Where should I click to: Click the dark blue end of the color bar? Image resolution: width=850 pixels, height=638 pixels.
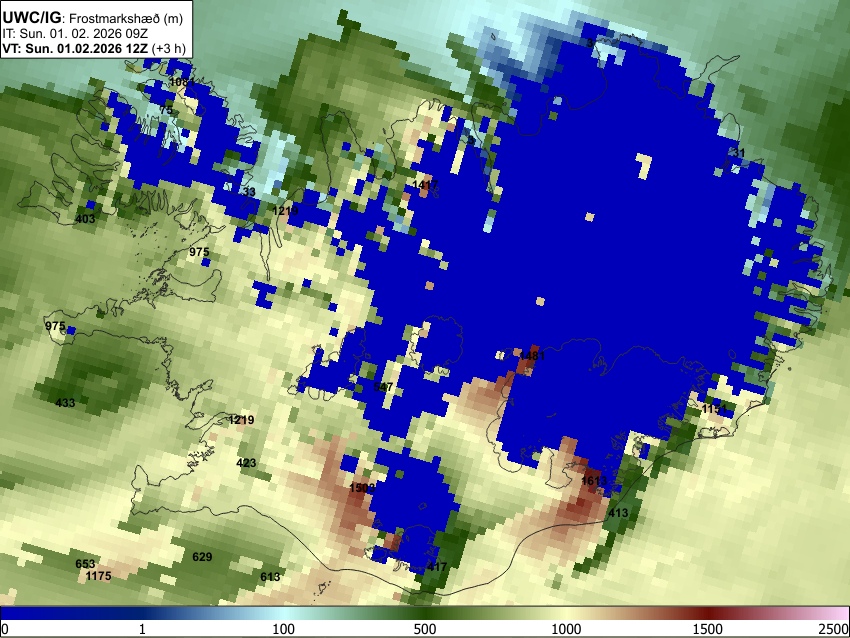[33, 613]
